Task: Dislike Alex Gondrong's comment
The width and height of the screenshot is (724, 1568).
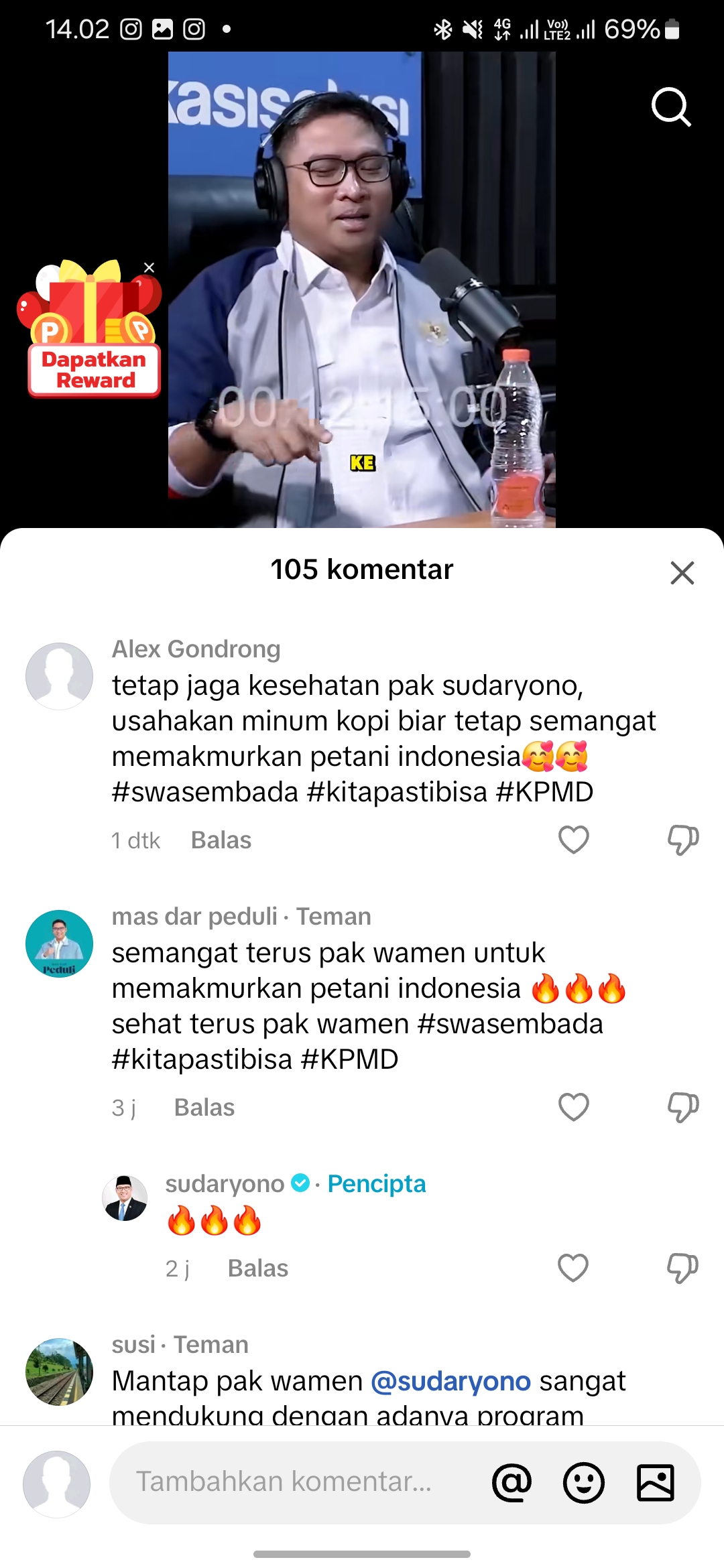Action: click(x=683, y=840)
